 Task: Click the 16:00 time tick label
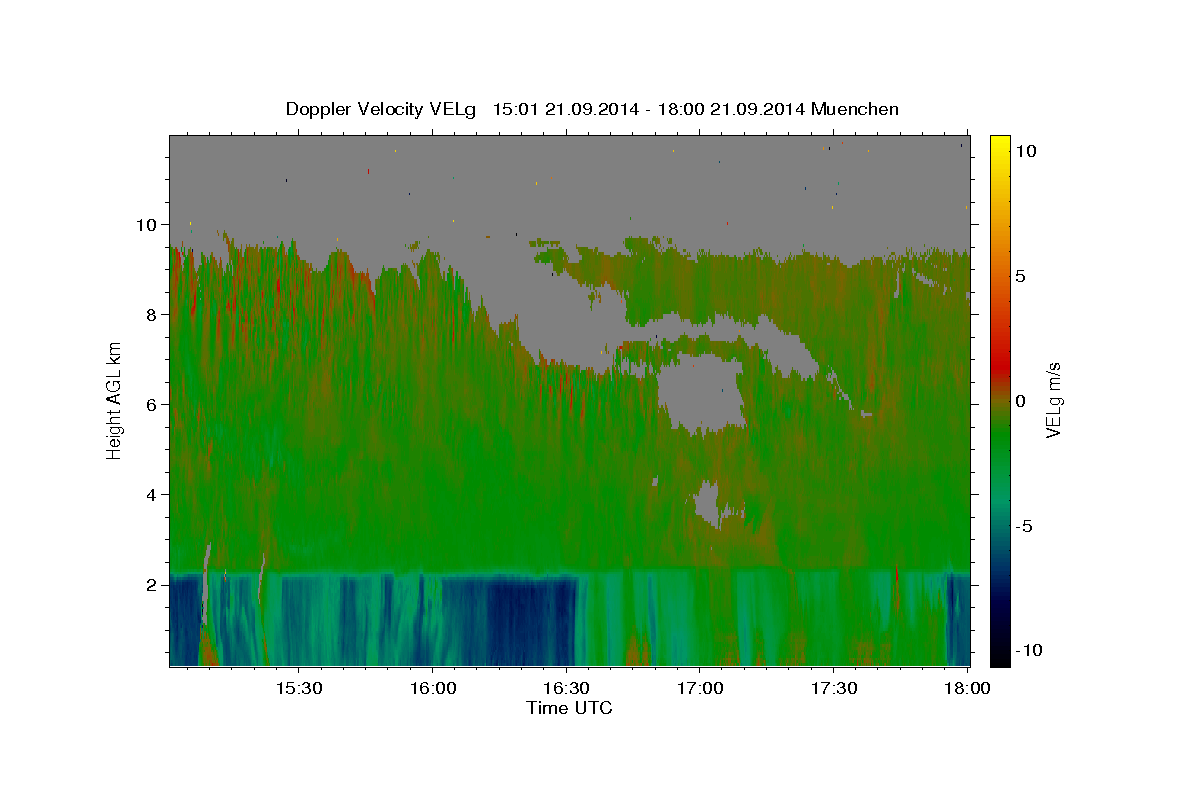(x=433, y=688)
